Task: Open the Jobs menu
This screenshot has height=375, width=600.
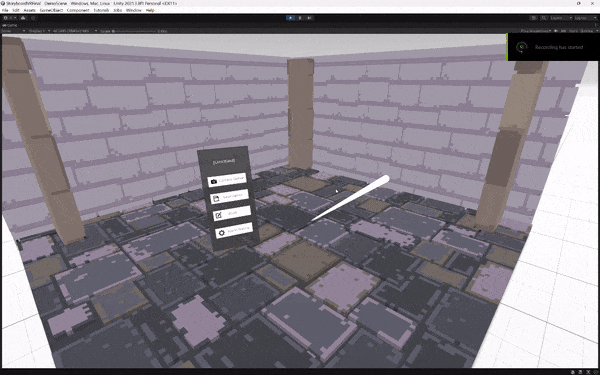Action: pyautogui.click(x=118, y=10)
